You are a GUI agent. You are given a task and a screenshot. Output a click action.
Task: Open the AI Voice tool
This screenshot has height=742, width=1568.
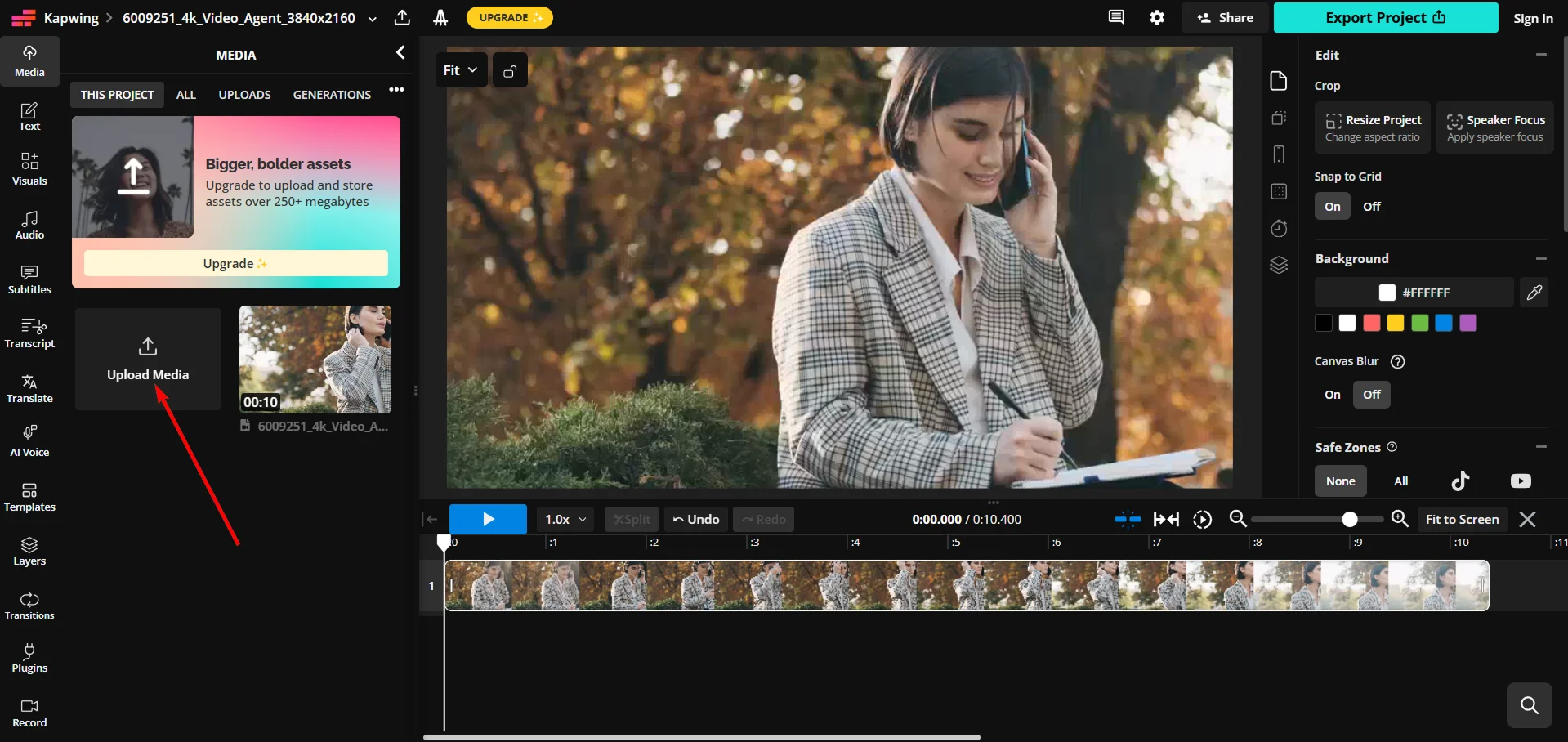coord(29,441)
